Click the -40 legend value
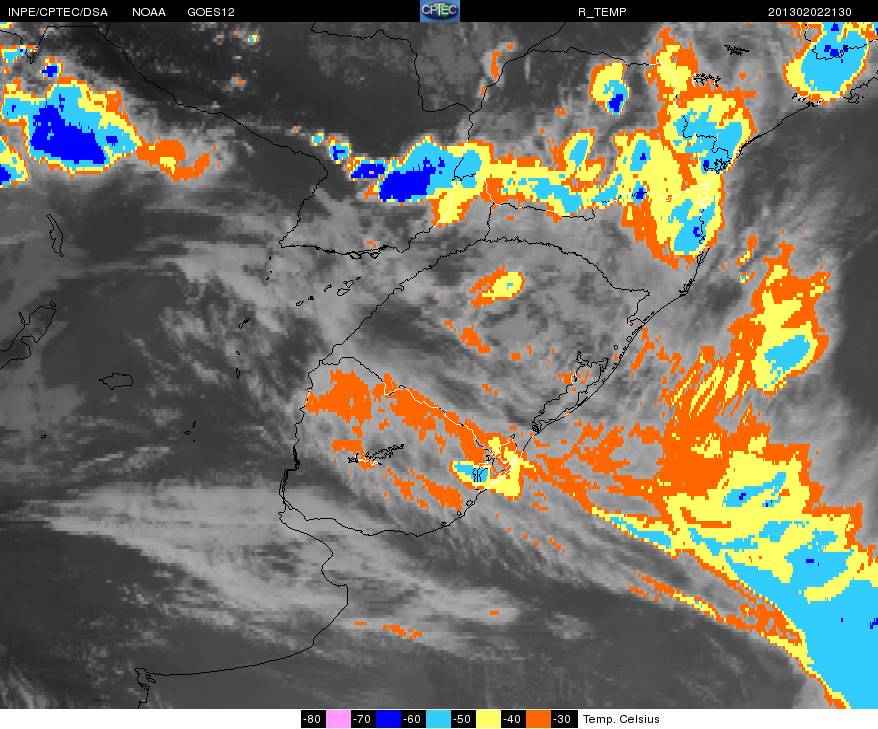The height and width of the screenshot is (729, 878). click(513, 719)
